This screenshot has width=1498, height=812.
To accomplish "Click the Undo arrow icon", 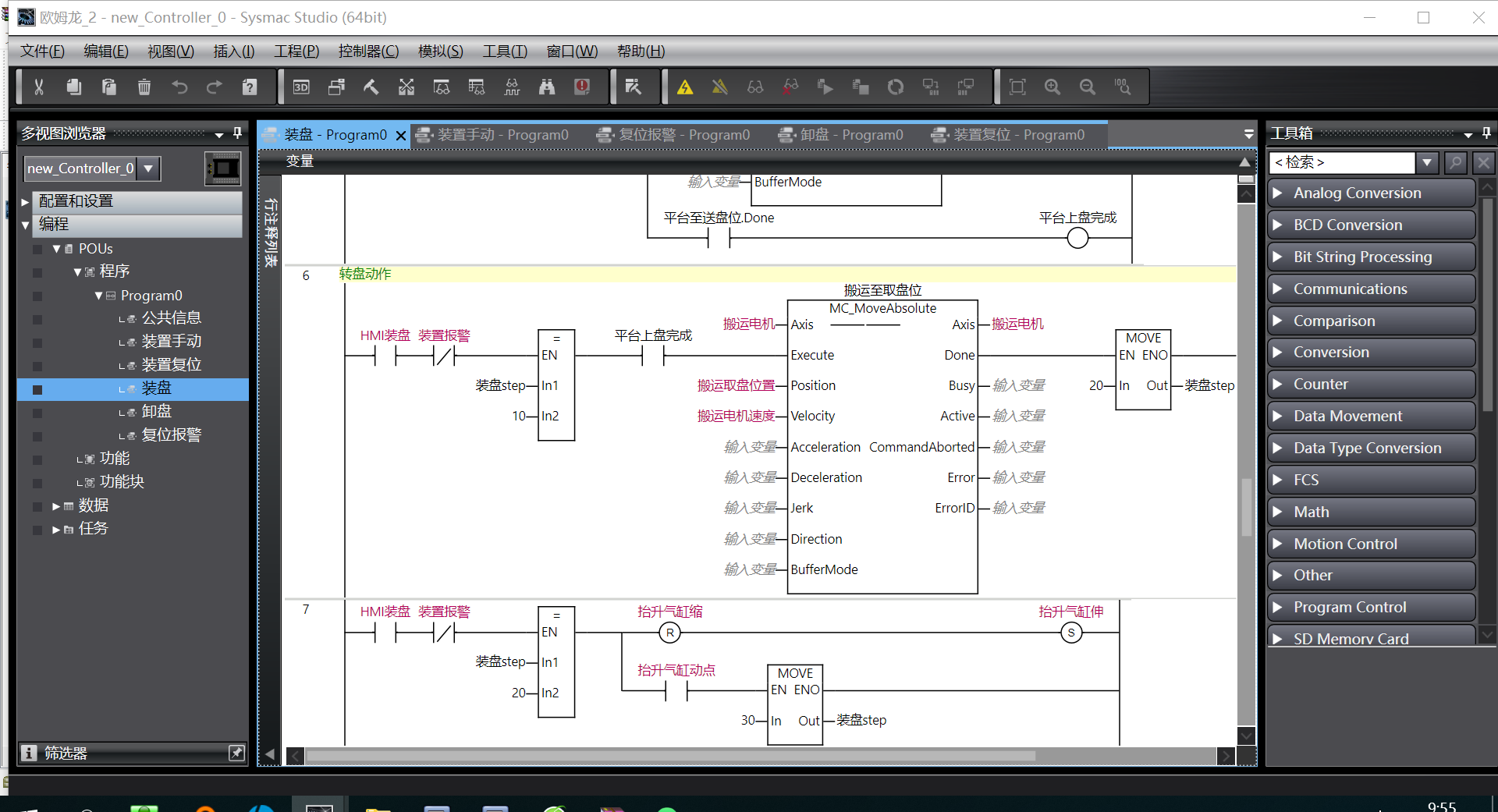I will [179, 87].
